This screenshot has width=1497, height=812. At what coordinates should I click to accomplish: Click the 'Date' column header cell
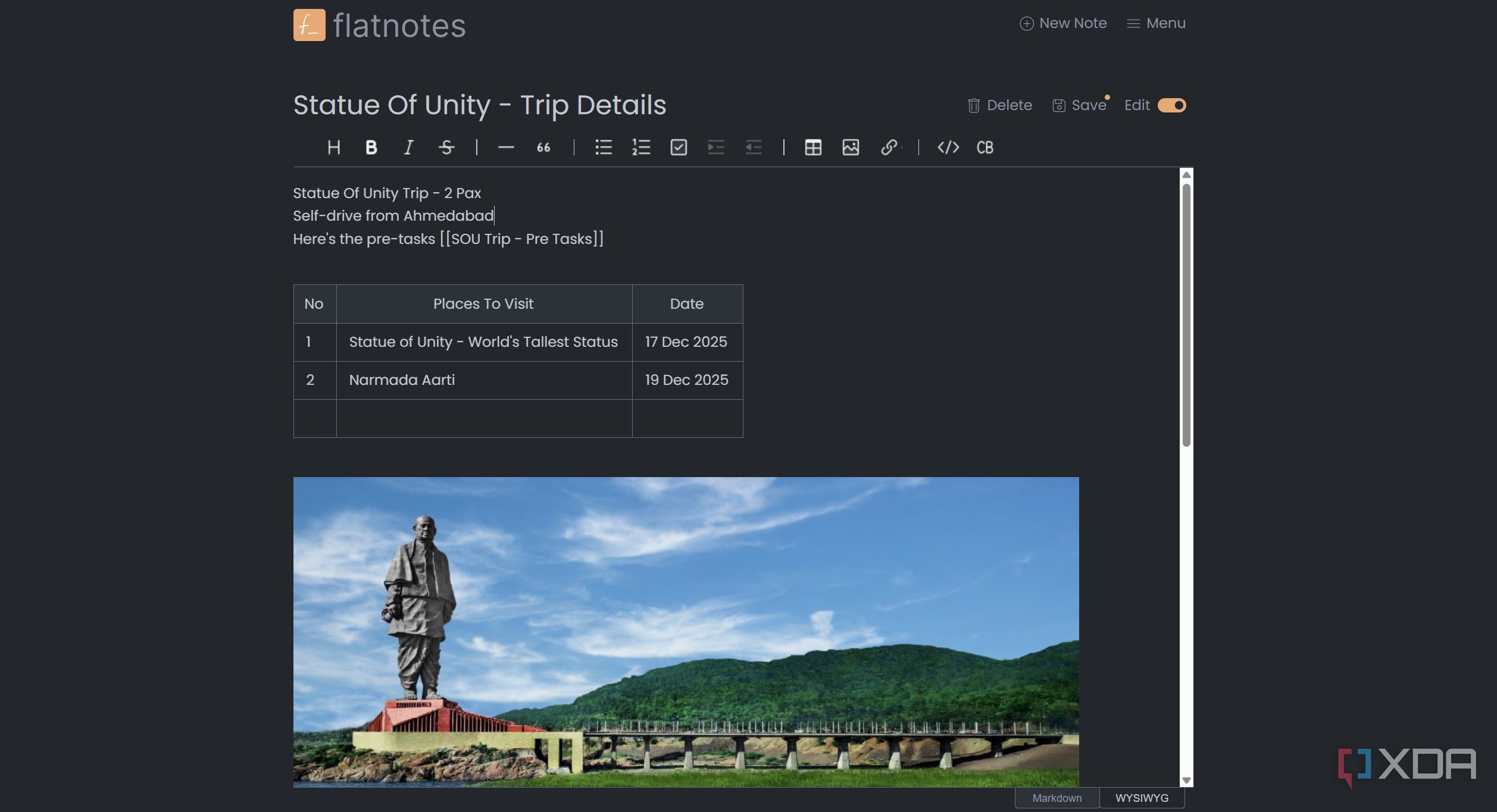(x=687, y=304)
